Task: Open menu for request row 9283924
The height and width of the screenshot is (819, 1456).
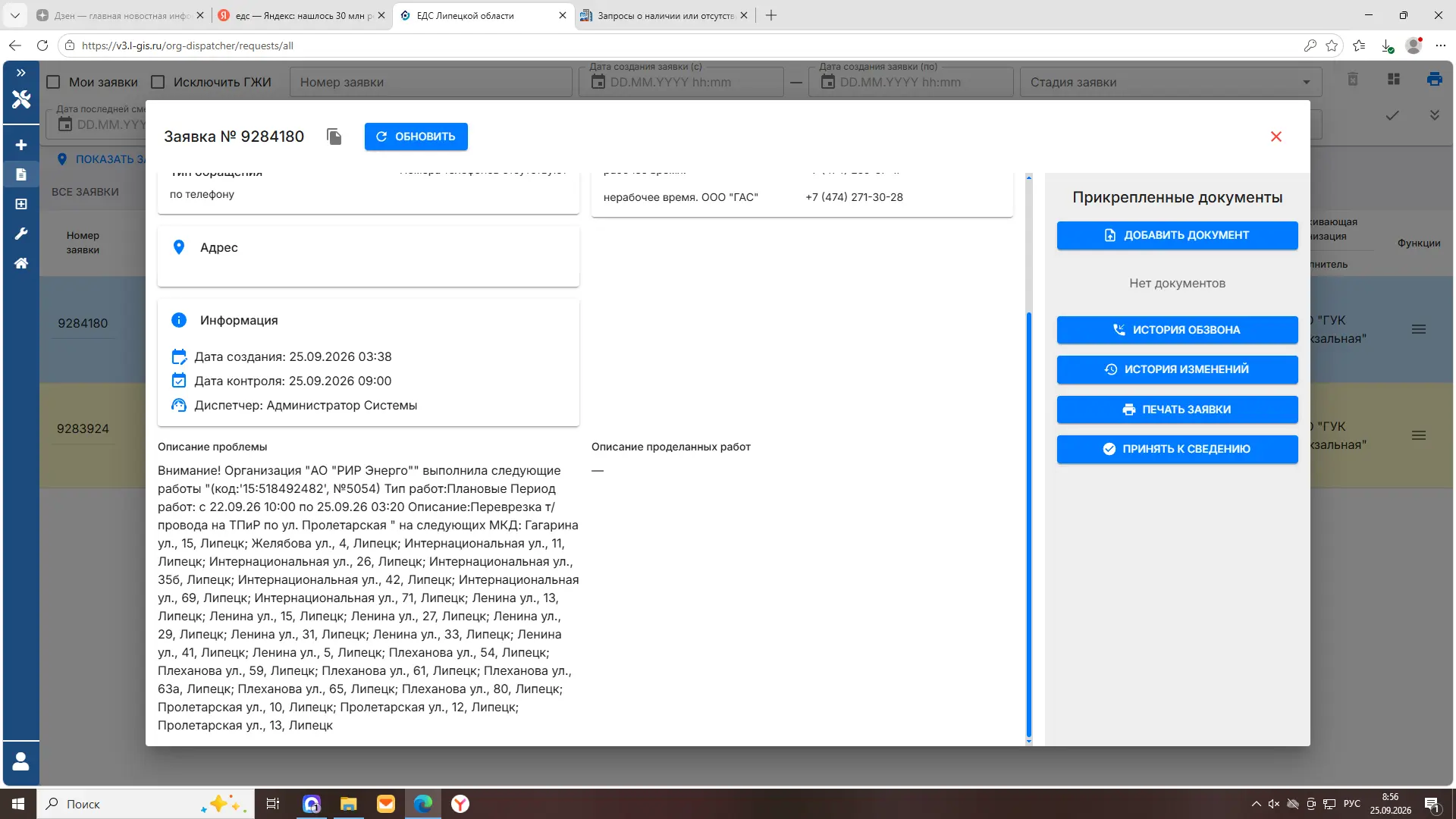Action: 1419,435
